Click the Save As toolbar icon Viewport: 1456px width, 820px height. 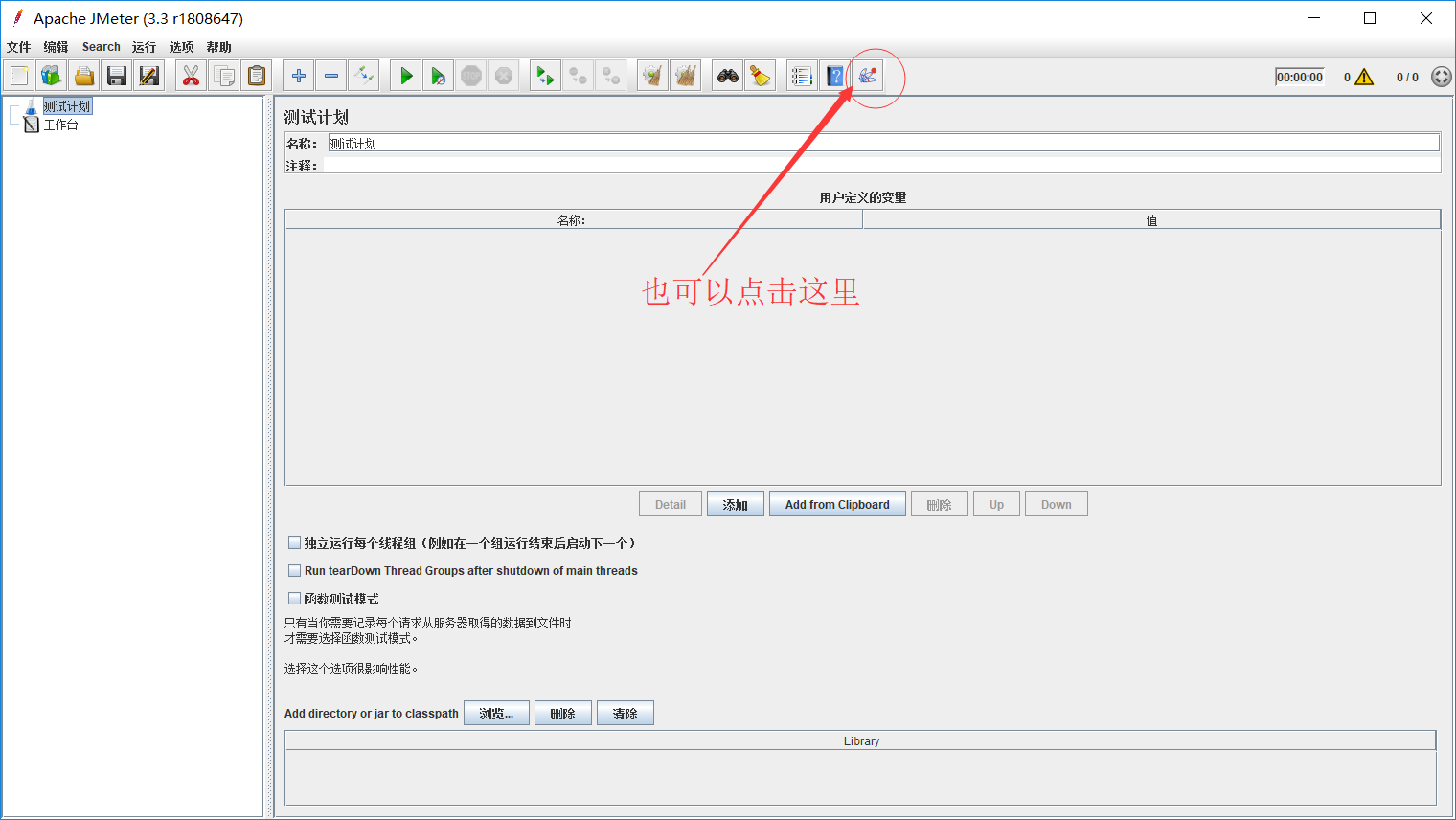(149, 76)
